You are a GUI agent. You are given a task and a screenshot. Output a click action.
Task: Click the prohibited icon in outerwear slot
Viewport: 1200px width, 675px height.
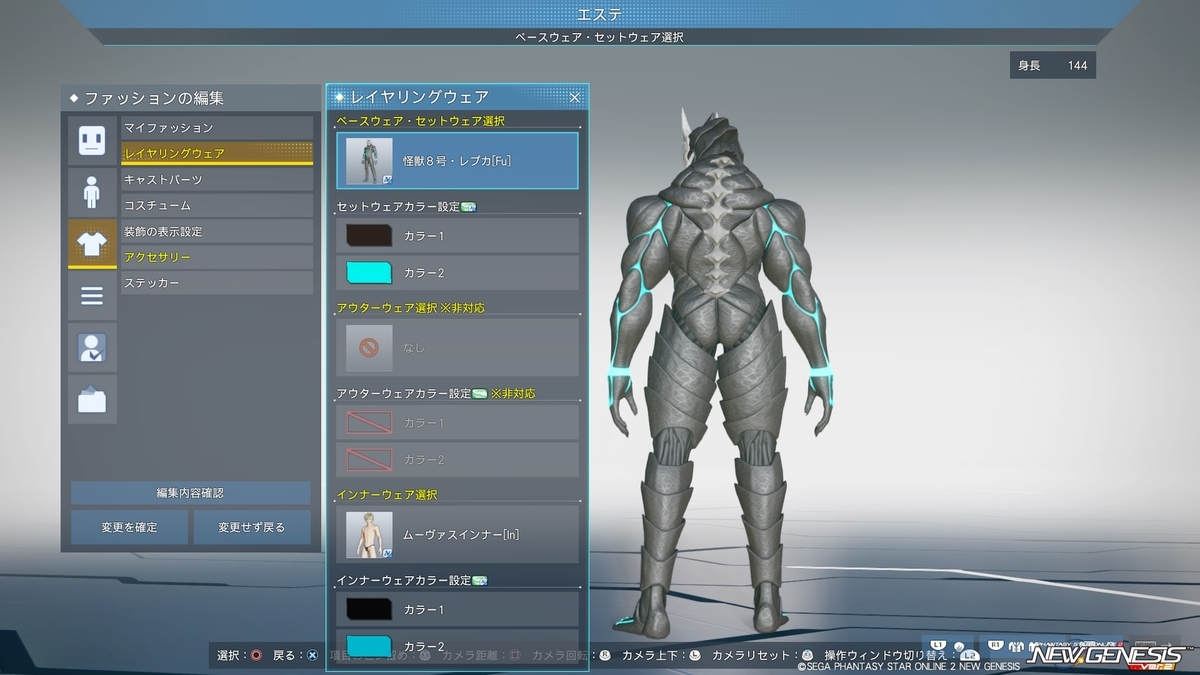tap(369, 348)
